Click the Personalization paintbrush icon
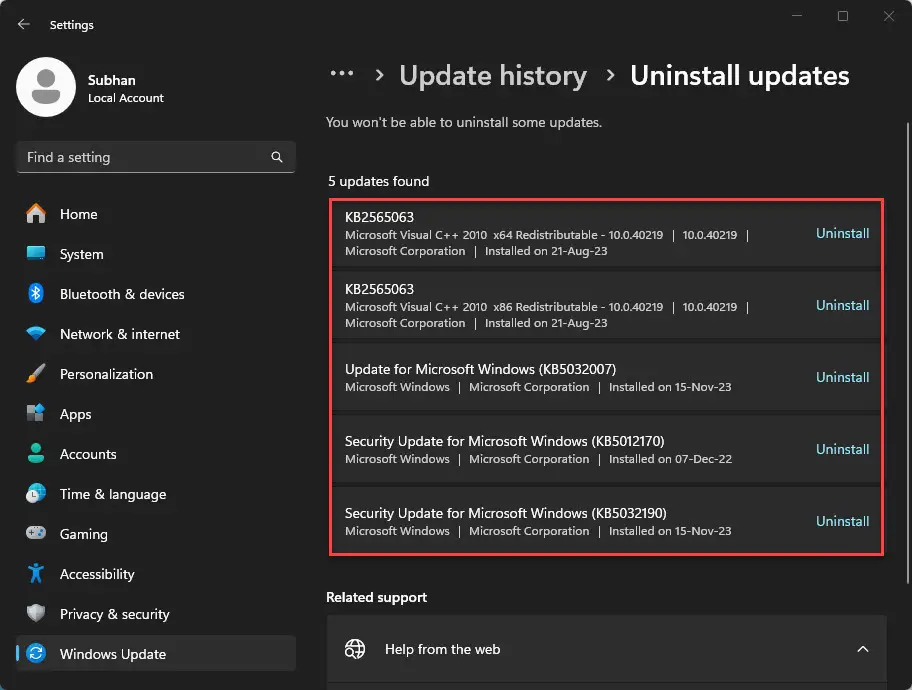 pyautogui.click(x=35, y=374)
